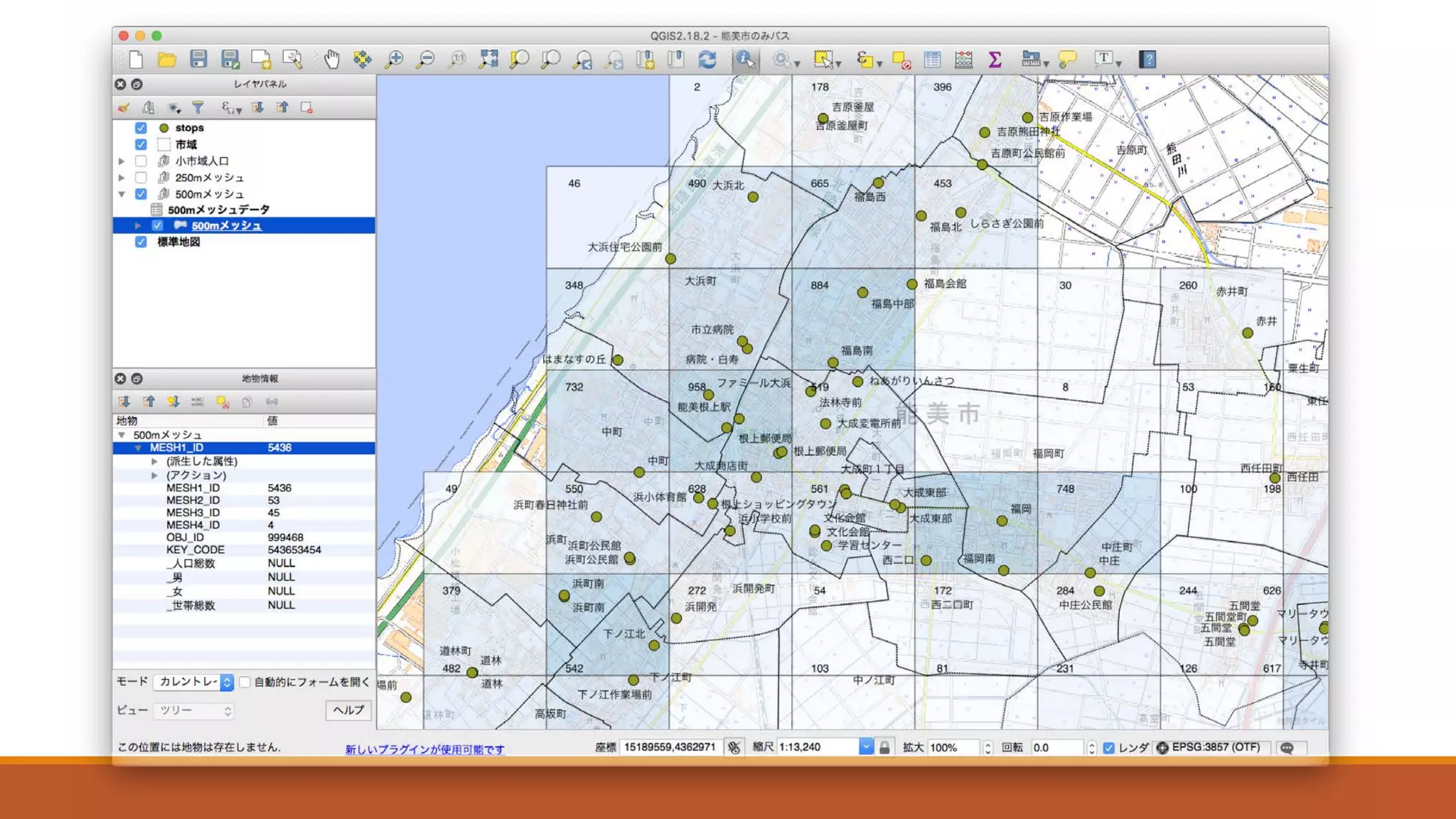
Task: Open the モード dropdown (カレントレイヤ)
Action: click(193, 682)
